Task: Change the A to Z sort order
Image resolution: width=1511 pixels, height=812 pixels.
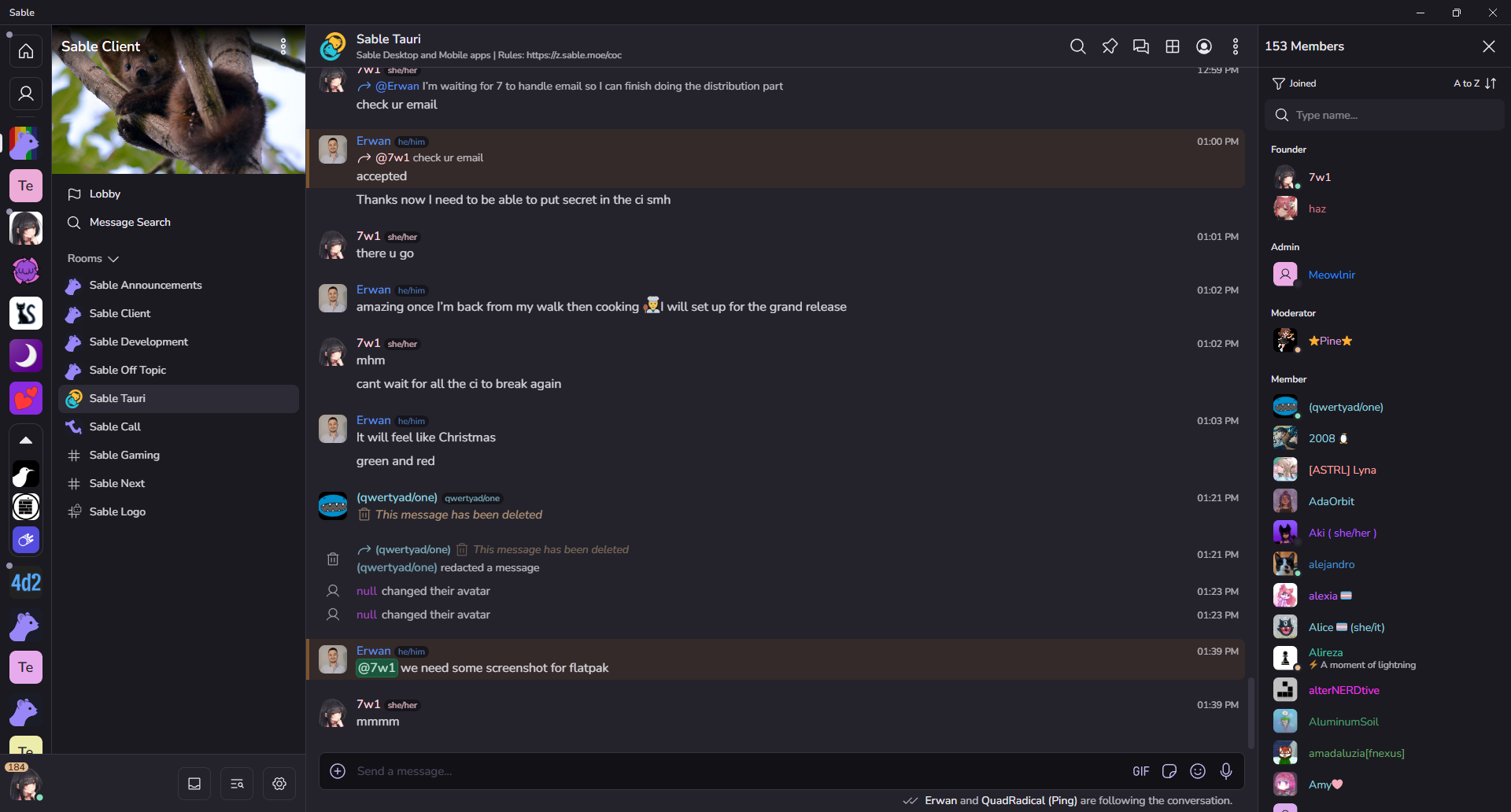Action: pyautogui.click(x=1476, y=83)
